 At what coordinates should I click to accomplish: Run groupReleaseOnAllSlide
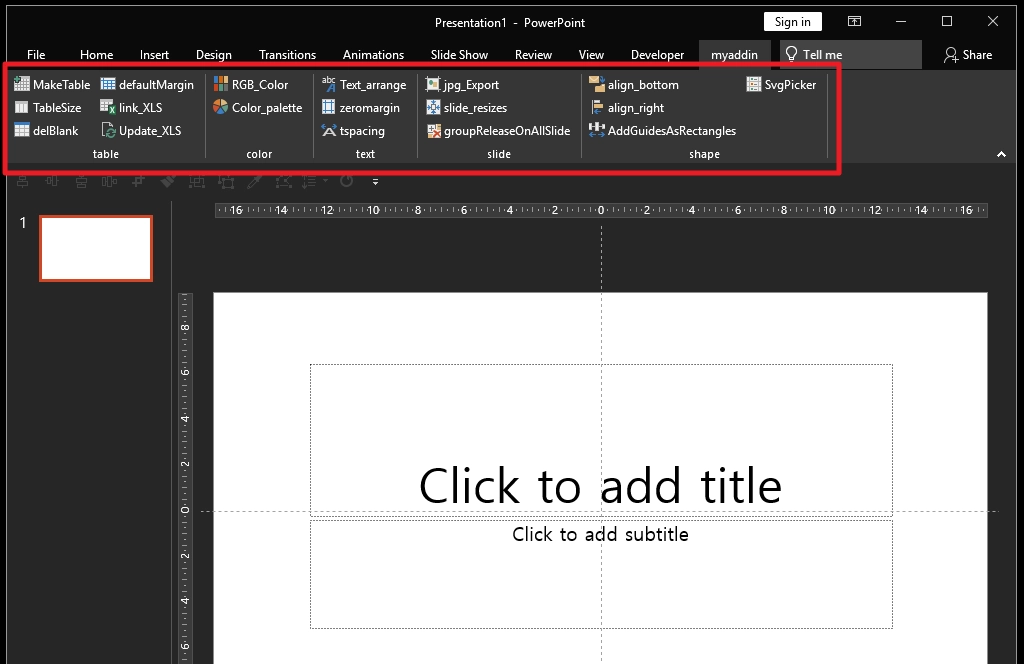[498, 131]
